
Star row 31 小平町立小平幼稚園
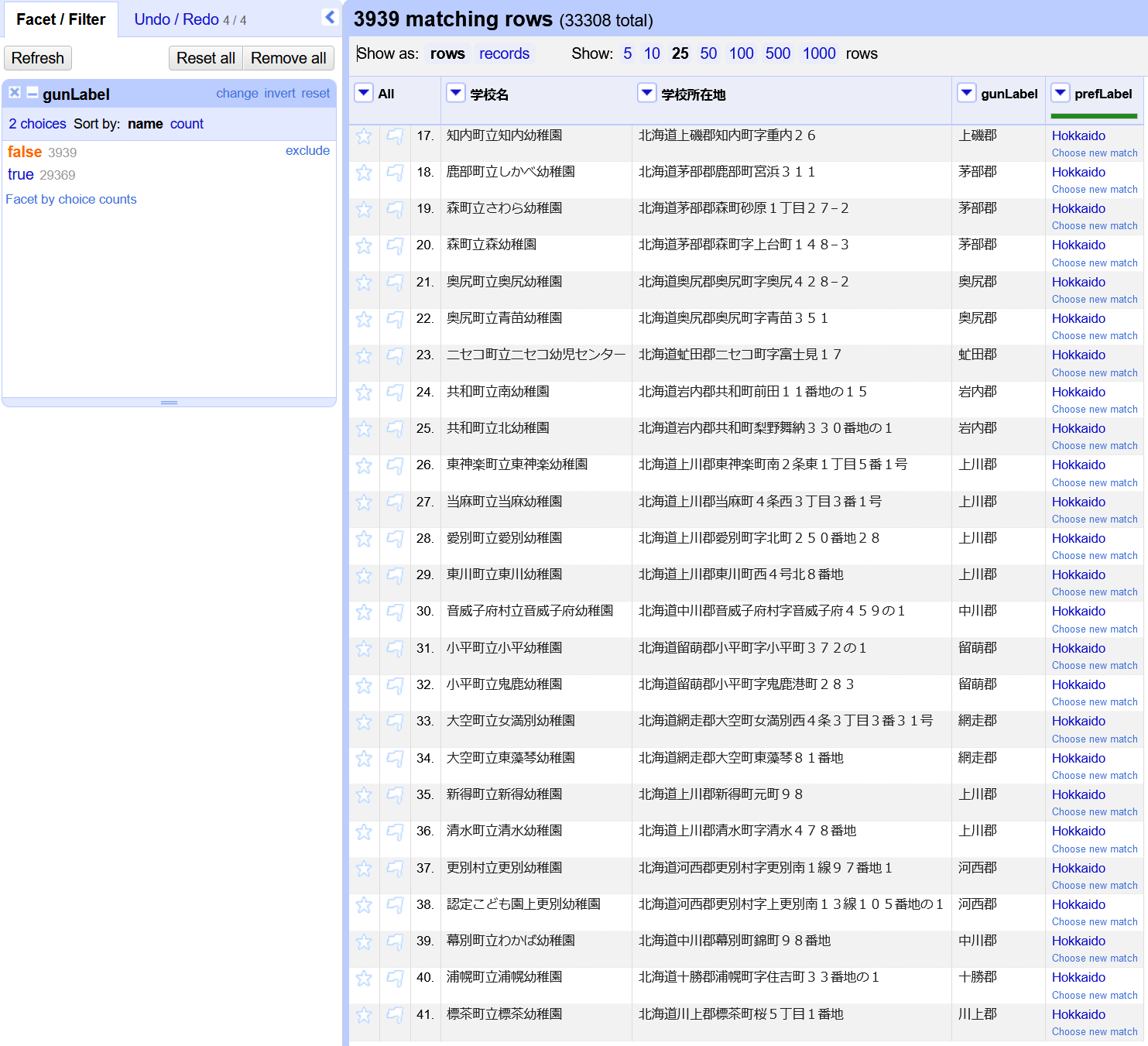[364, 650]
